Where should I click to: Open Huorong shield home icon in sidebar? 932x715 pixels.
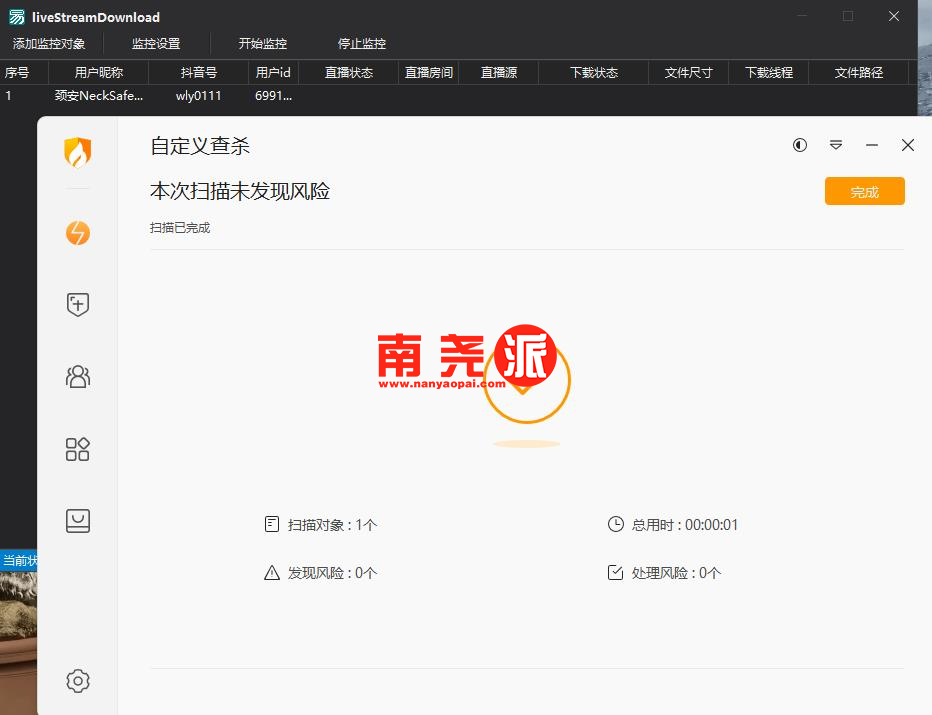(x=78, y=152)
